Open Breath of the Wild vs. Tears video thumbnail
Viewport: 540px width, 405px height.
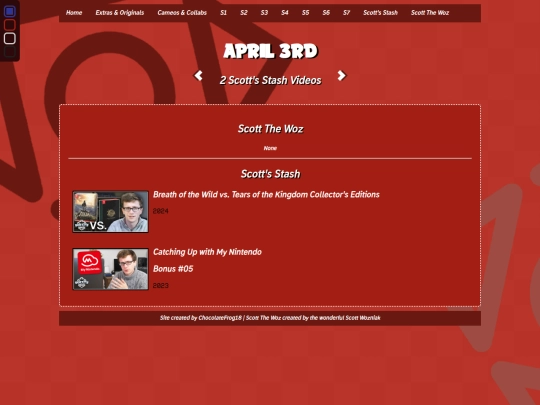click(111, 212)
